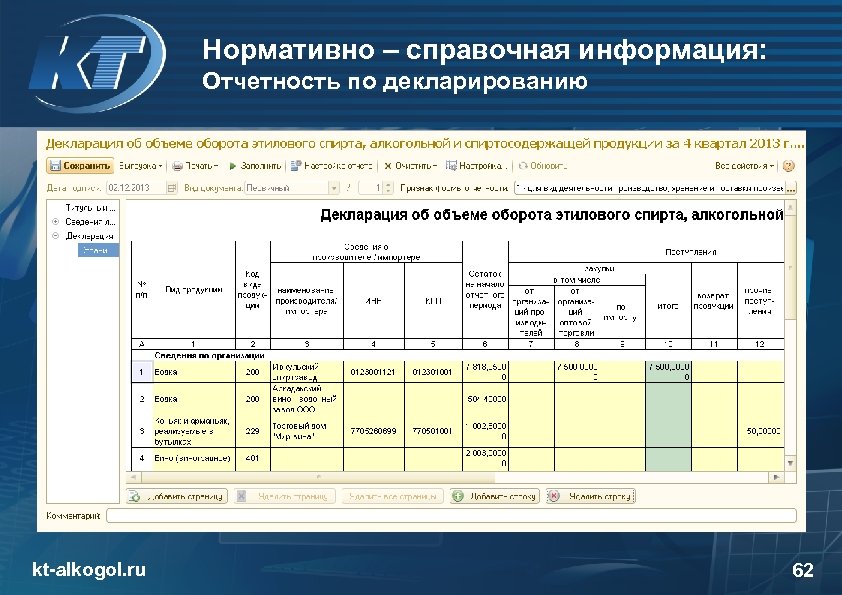Select the Титульный tree item
The width and height of the screenshot is (842, 595).
[x=90, y=208]
